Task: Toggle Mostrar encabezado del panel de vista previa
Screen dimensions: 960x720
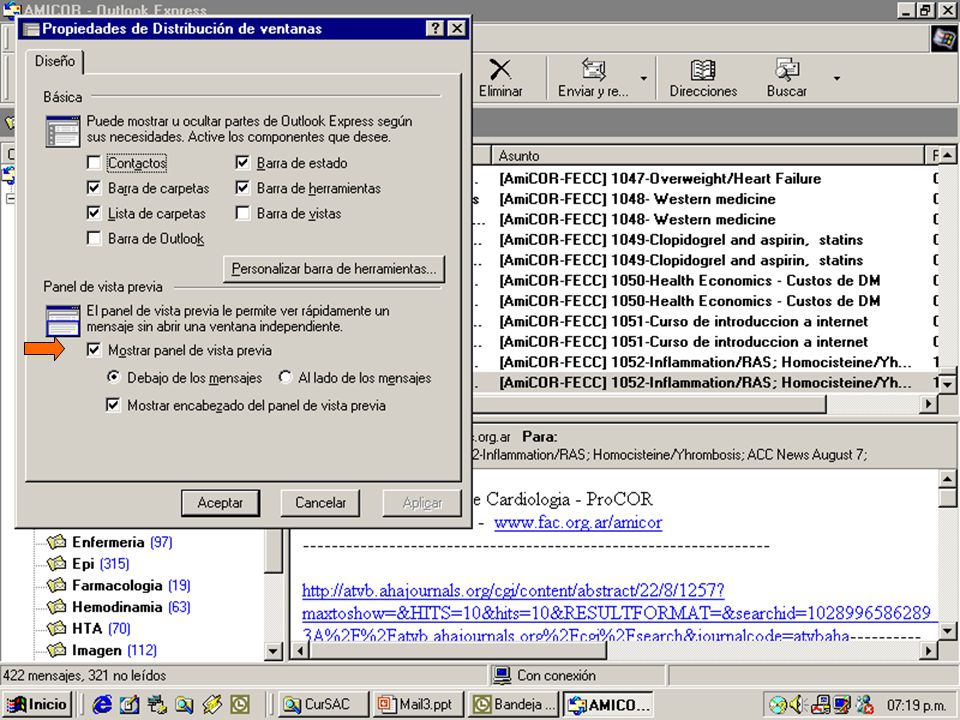Action: (x=113, y=405)
